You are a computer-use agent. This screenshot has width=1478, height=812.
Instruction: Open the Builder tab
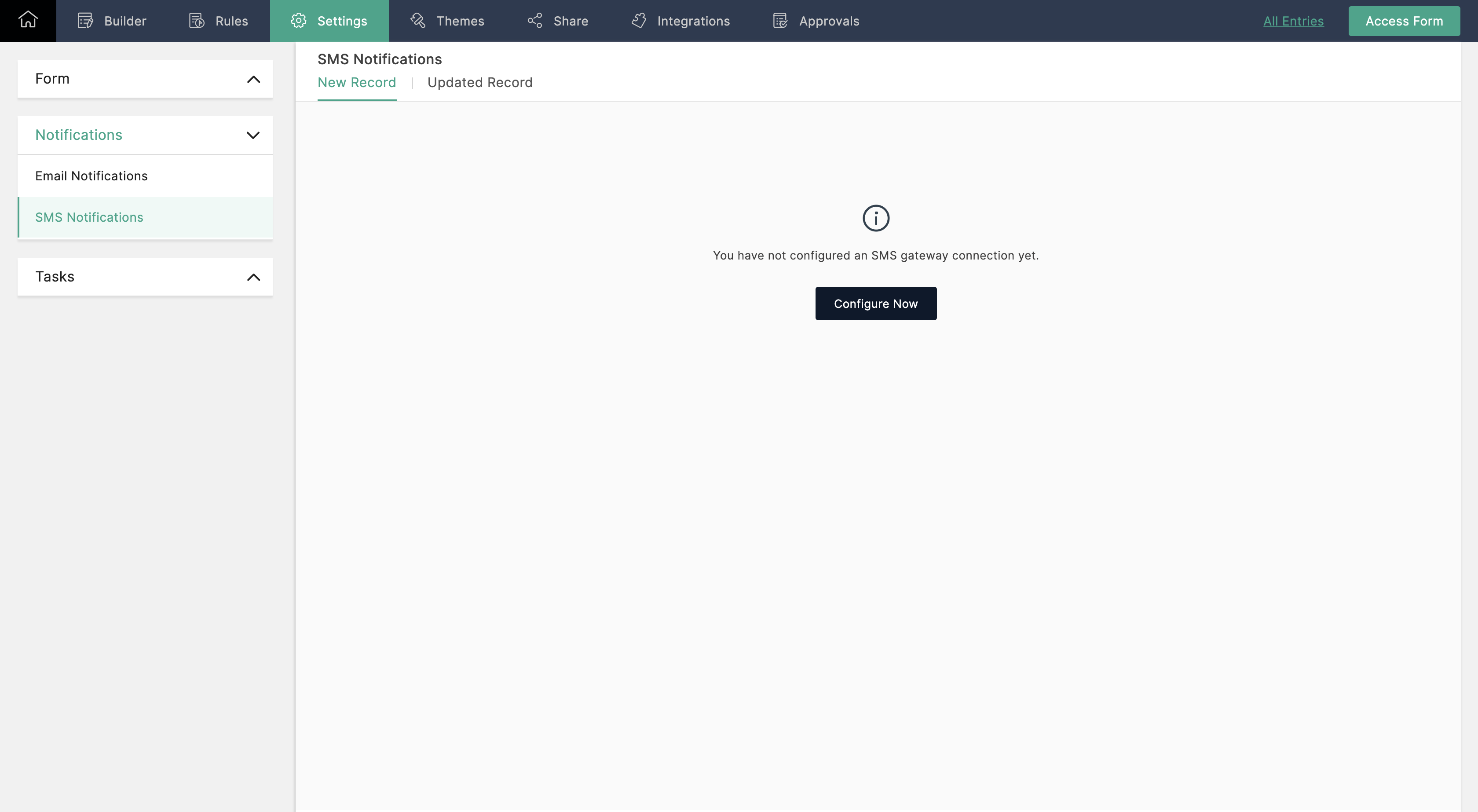[x=113, y=21]
